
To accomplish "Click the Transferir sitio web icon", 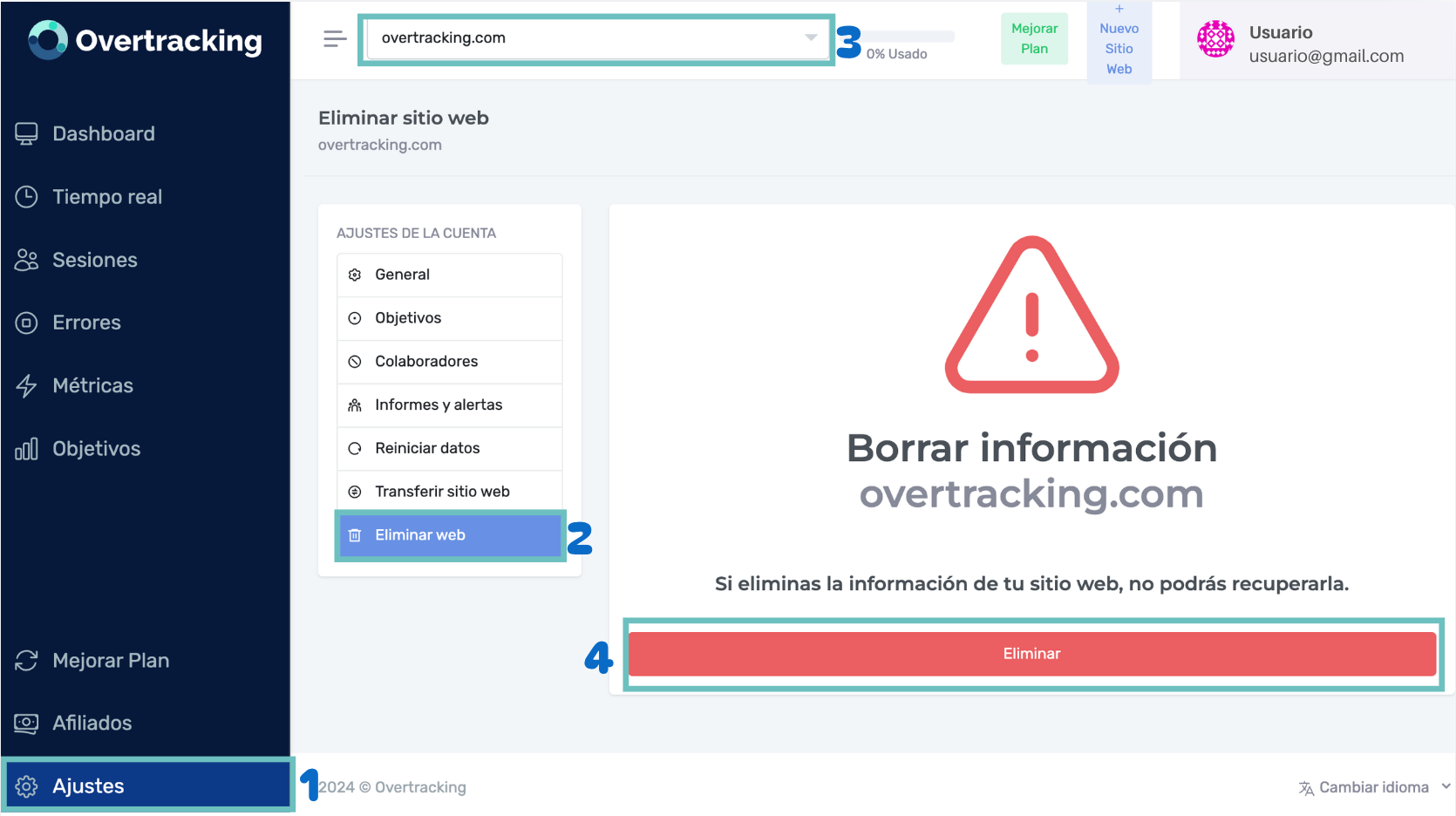I will click(355, 492).
